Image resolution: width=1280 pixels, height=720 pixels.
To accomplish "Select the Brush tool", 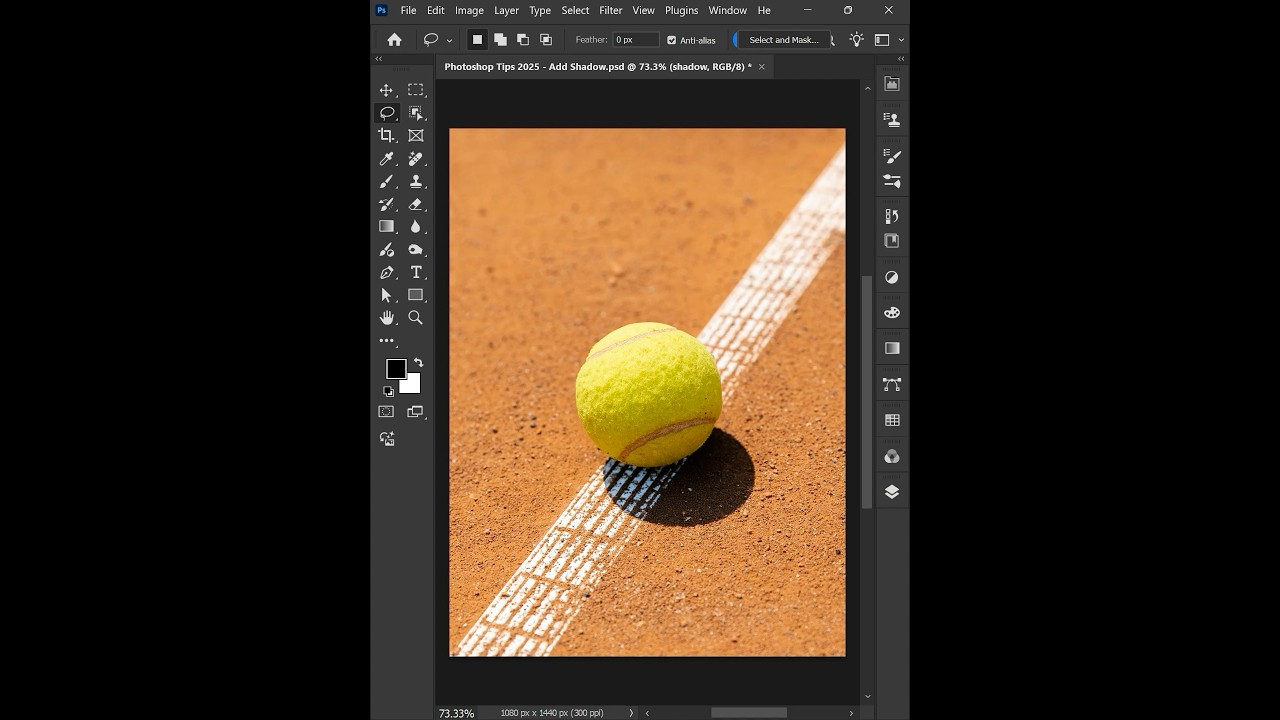I will [386, 181].
